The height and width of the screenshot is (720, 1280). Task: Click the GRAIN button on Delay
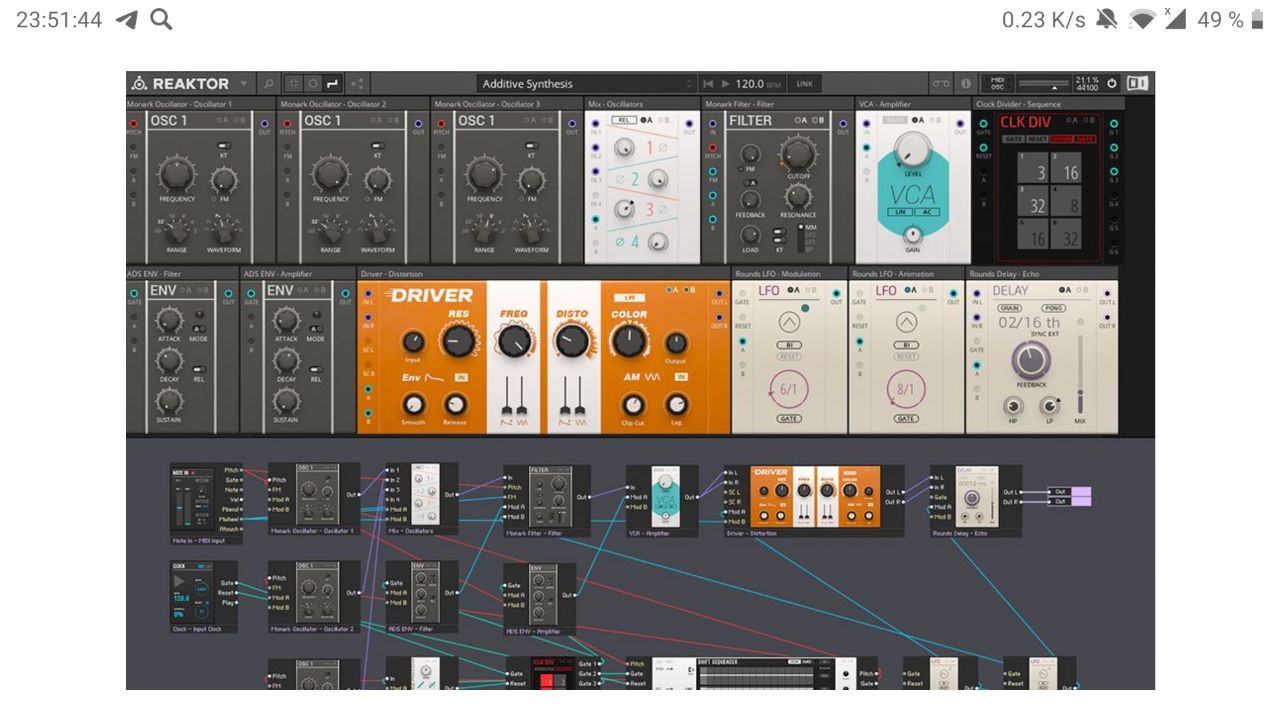tap(1011, 308)
